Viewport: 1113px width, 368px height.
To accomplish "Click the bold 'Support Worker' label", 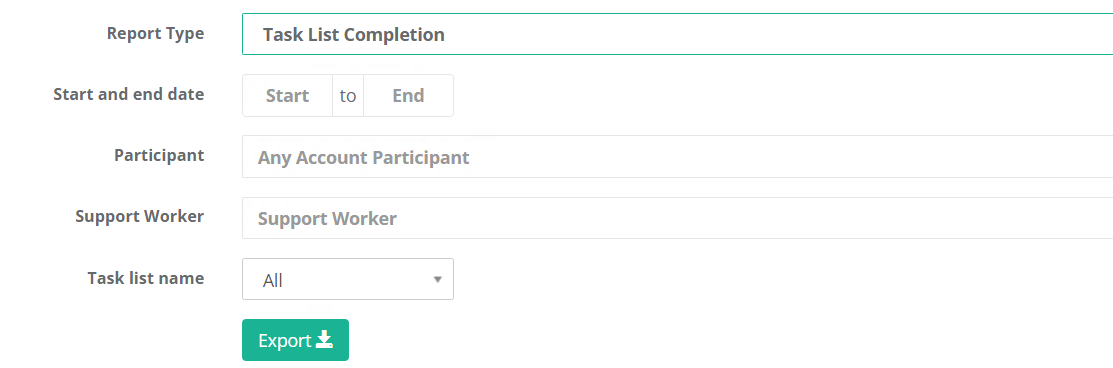I will (x=140, y=216).
